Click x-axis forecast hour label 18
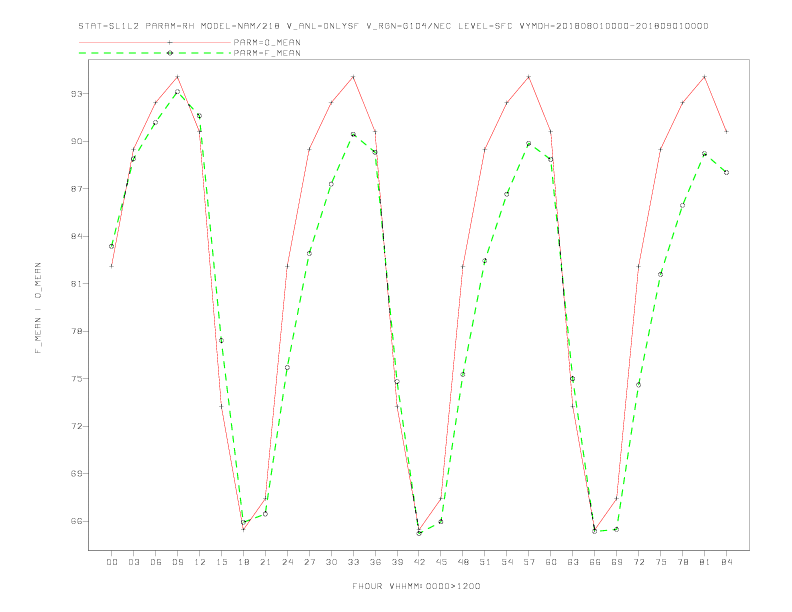The image size is (792, 612). tap(243, 562)
